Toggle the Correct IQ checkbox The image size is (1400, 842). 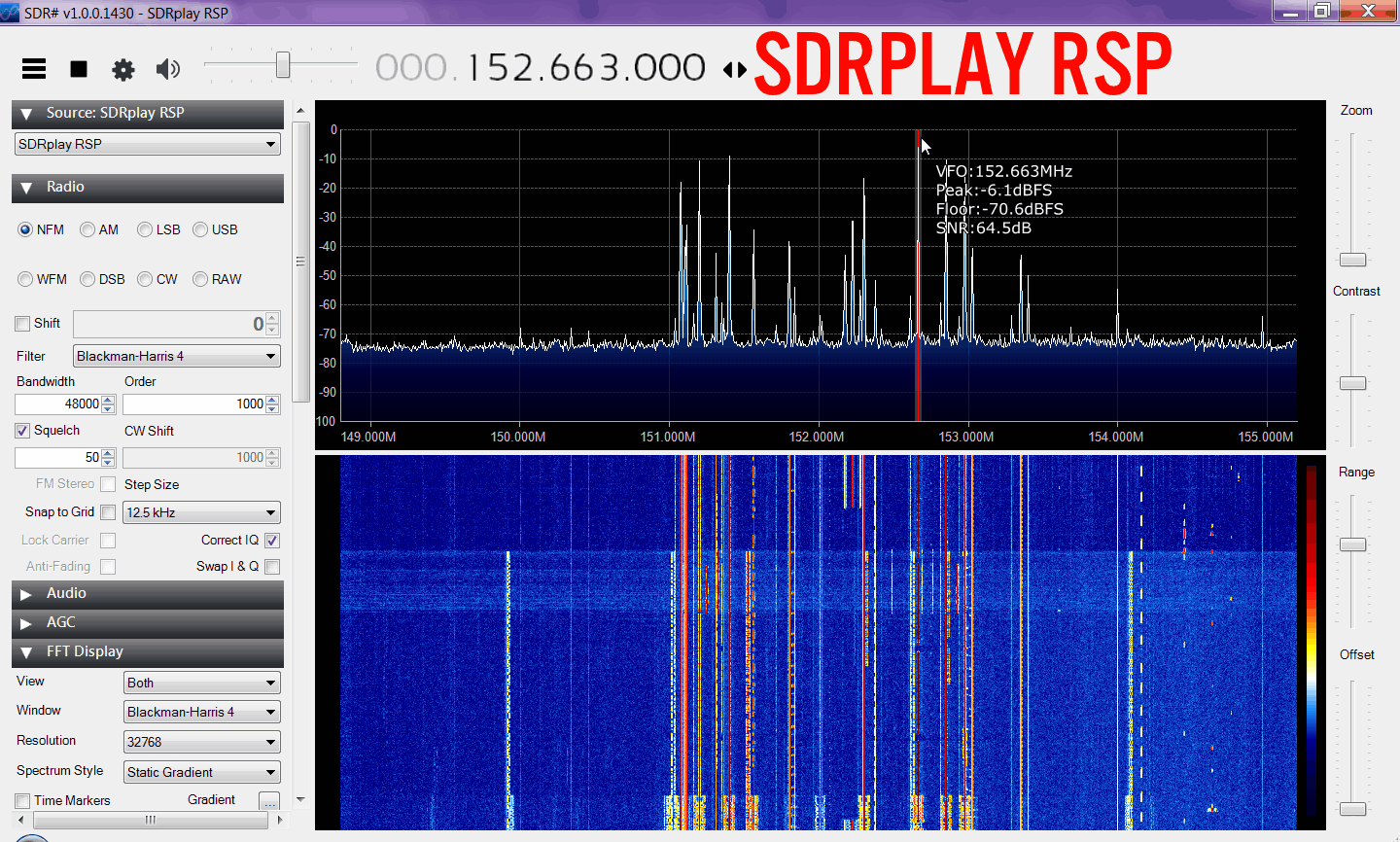click(272, 541)
